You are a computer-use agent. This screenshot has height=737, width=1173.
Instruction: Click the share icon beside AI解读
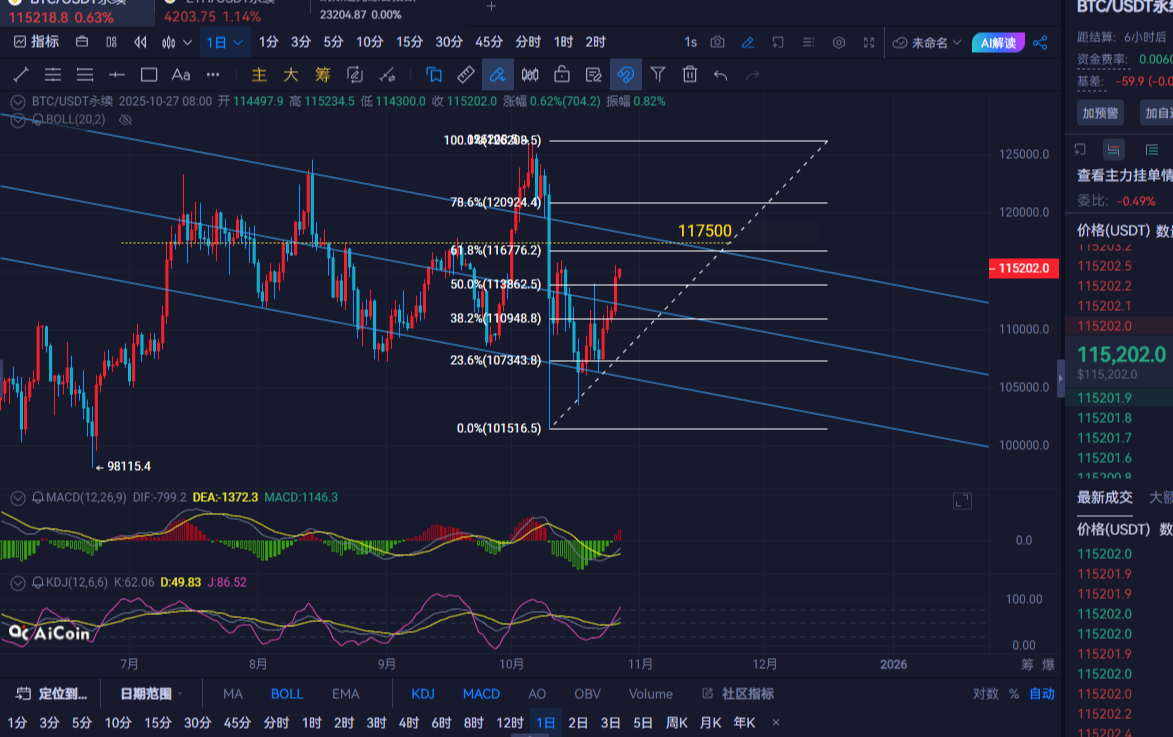click(1040, 42)
